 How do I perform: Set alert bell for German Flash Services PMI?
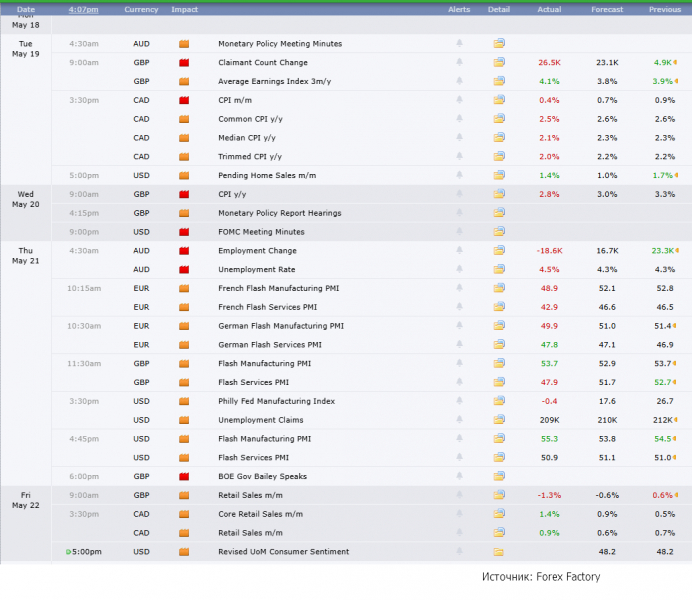tap(459, 345)
